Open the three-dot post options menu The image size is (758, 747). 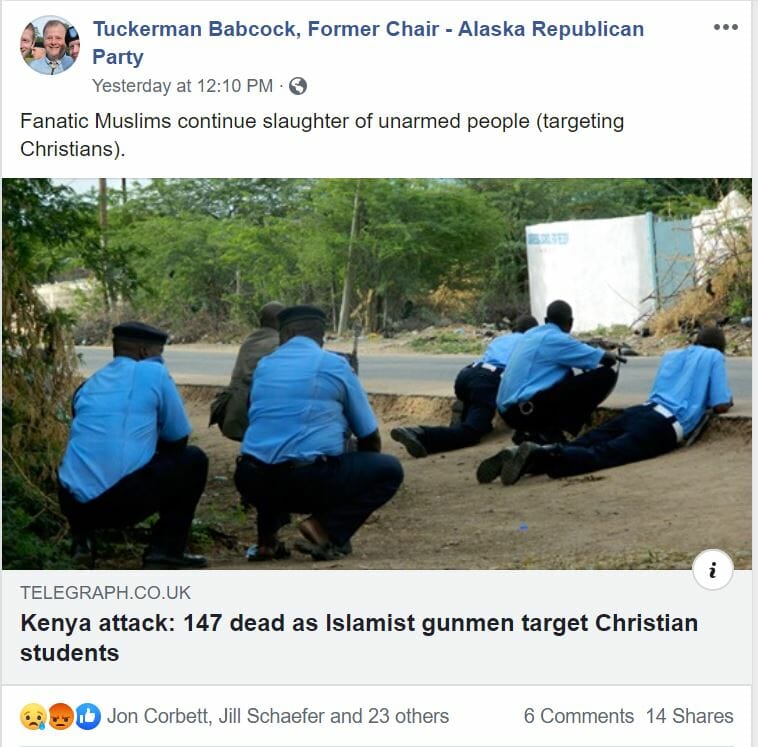pyautogui.click(x=726, y=27)
